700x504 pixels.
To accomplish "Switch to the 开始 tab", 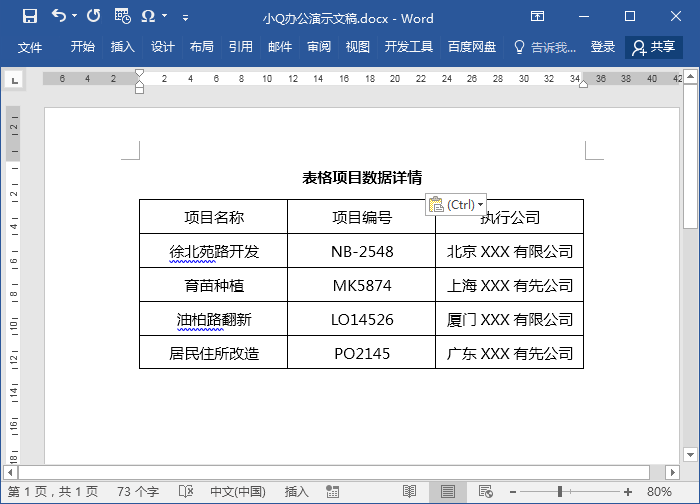I will (x=83, y=47).
